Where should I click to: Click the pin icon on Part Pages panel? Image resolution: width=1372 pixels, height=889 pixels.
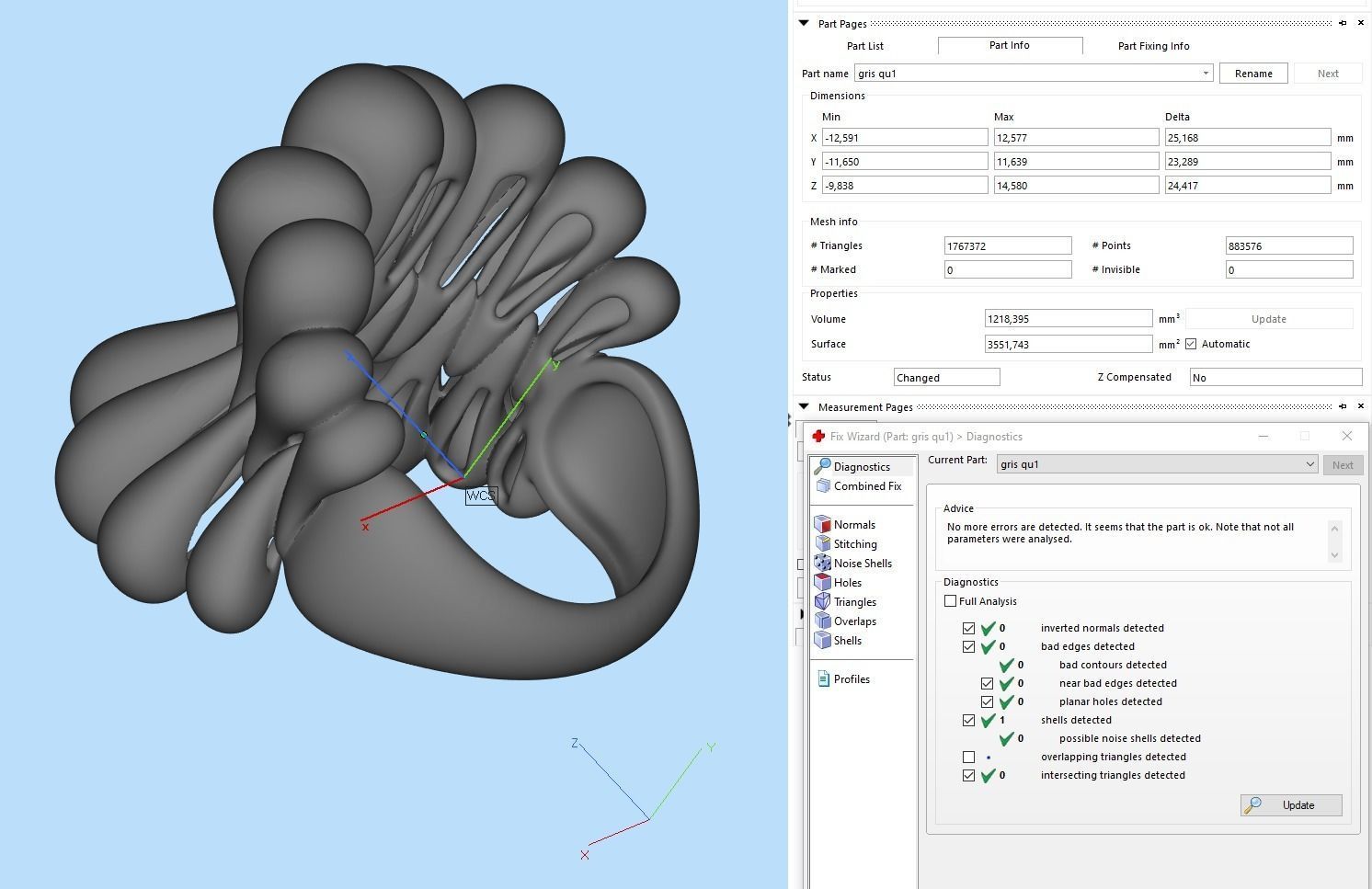click(x=1343, y=23)
